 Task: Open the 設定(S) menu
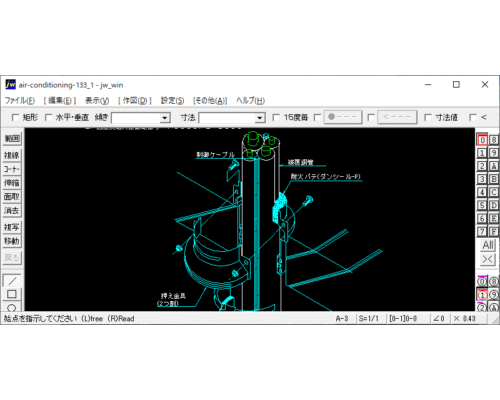coord(172,100)
